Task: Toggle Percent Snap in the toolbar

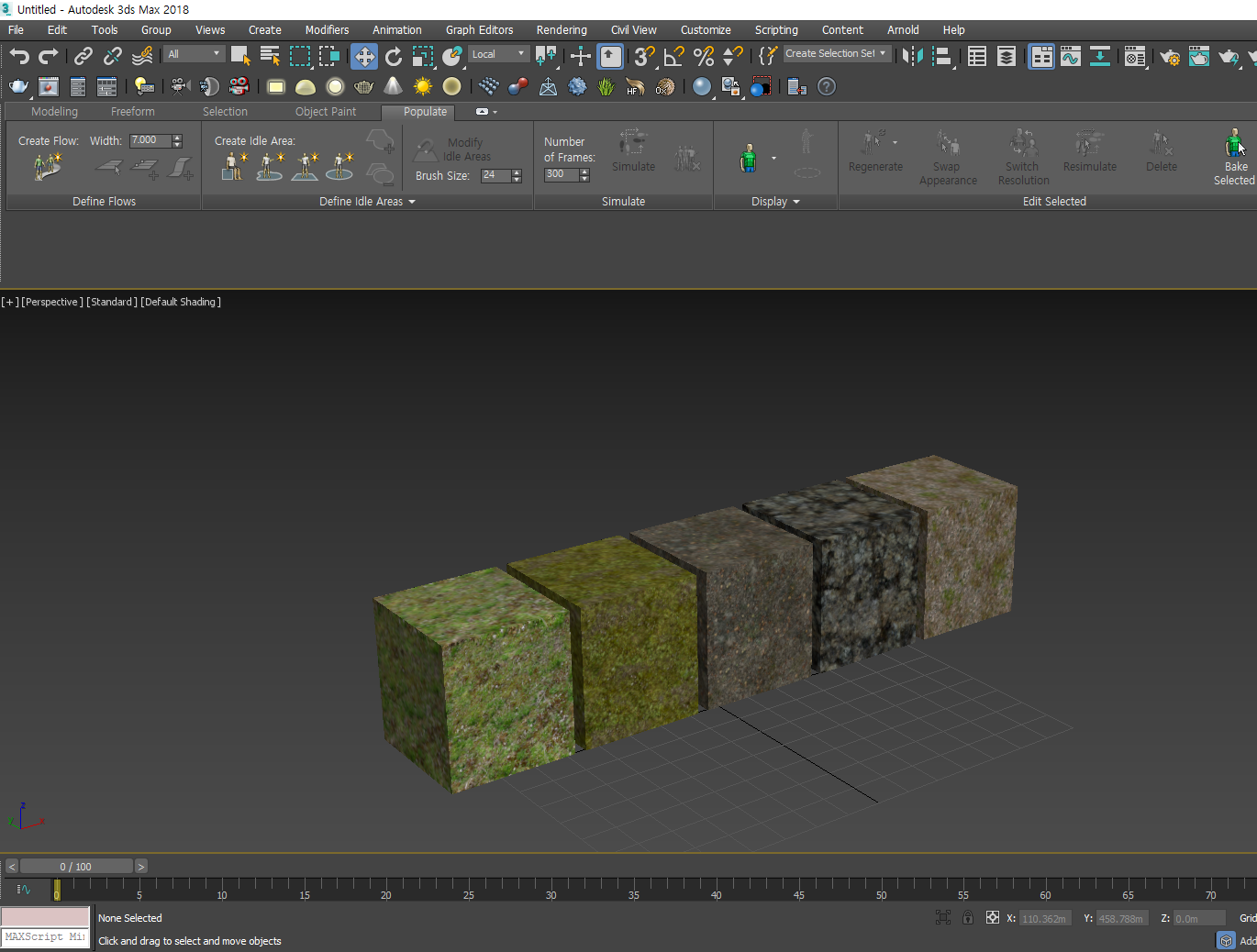Action: tap(704, 57)
